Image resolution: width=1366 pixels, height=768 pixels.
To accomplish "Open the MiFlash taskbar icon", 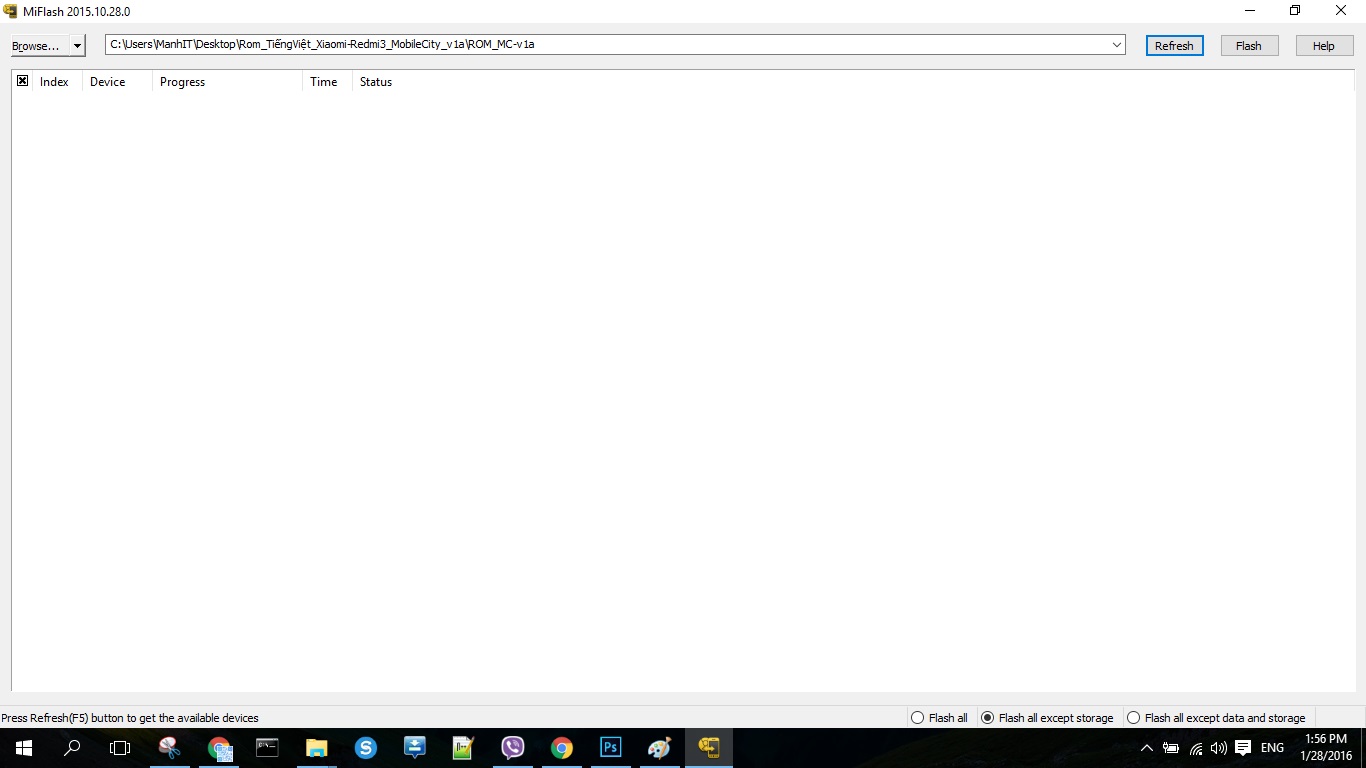I will [x=709, y=748].
